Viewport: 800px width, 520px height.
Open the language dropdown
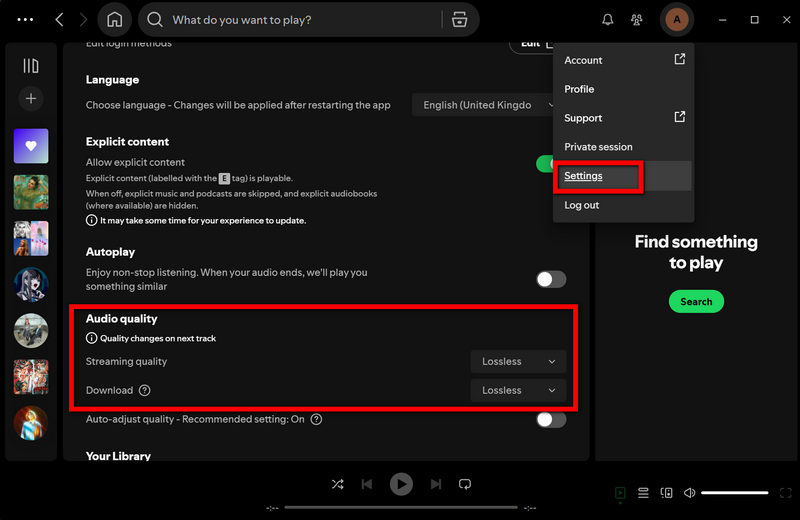pos(483,105)
